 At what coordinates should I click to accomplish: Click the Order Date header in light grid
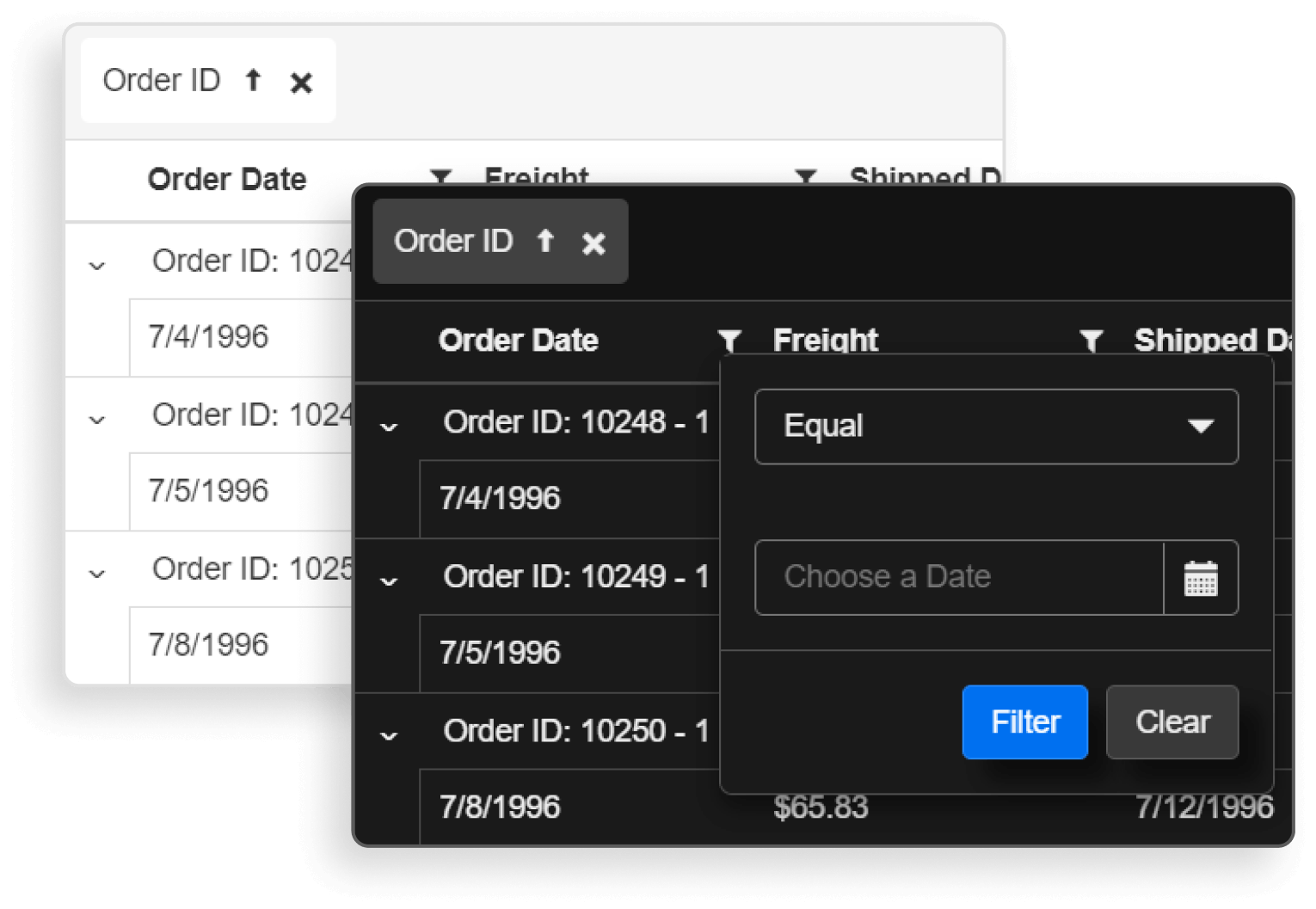coord(227,180)
